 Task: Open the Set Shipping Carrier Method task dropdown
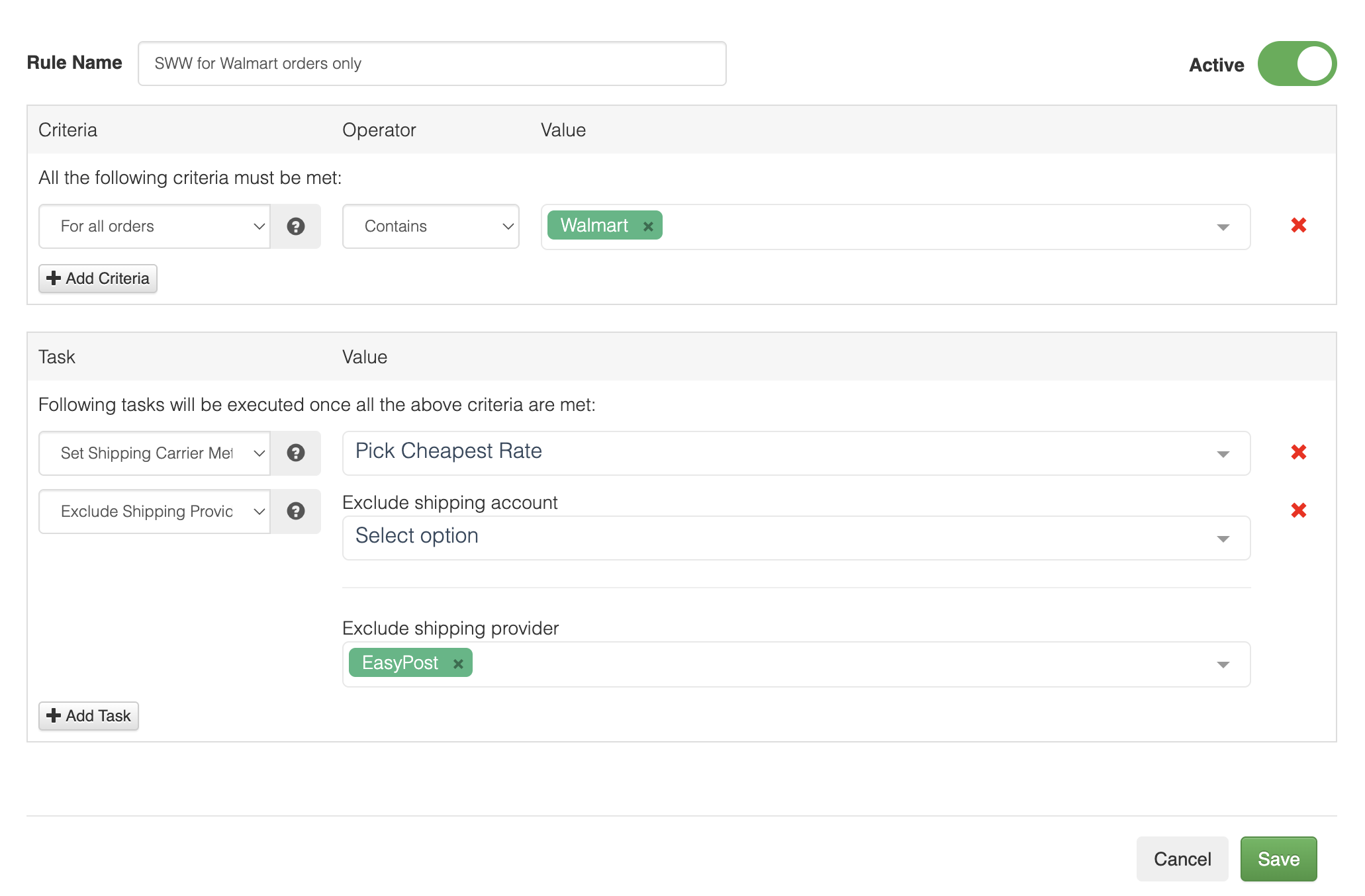click(x=154, y=453)
